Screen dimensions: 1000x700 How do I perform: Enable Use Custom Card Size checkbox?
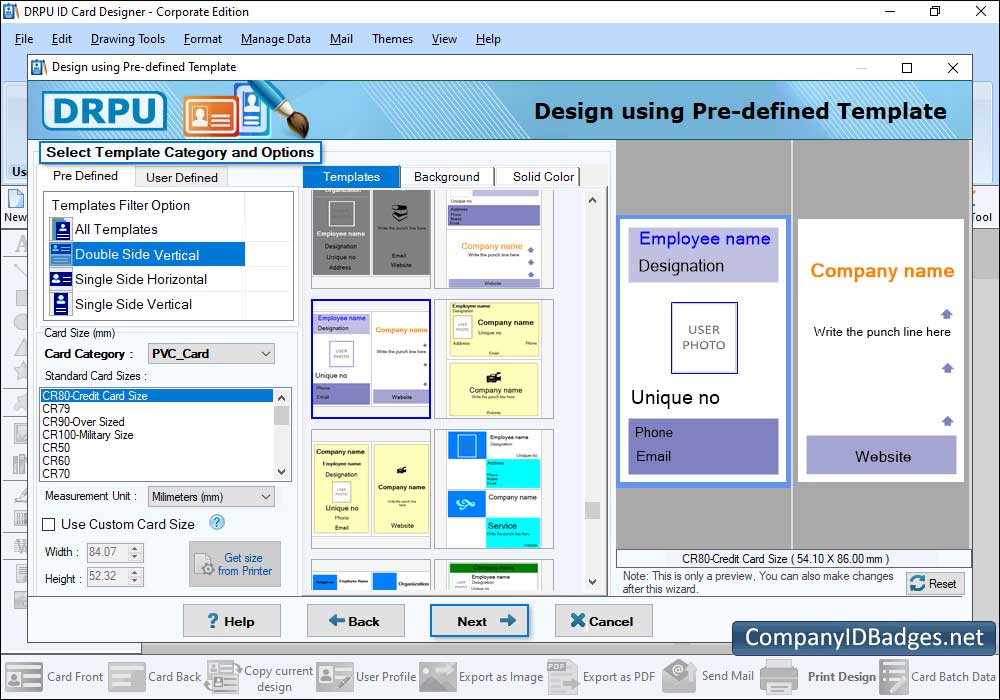click(48, 525)
